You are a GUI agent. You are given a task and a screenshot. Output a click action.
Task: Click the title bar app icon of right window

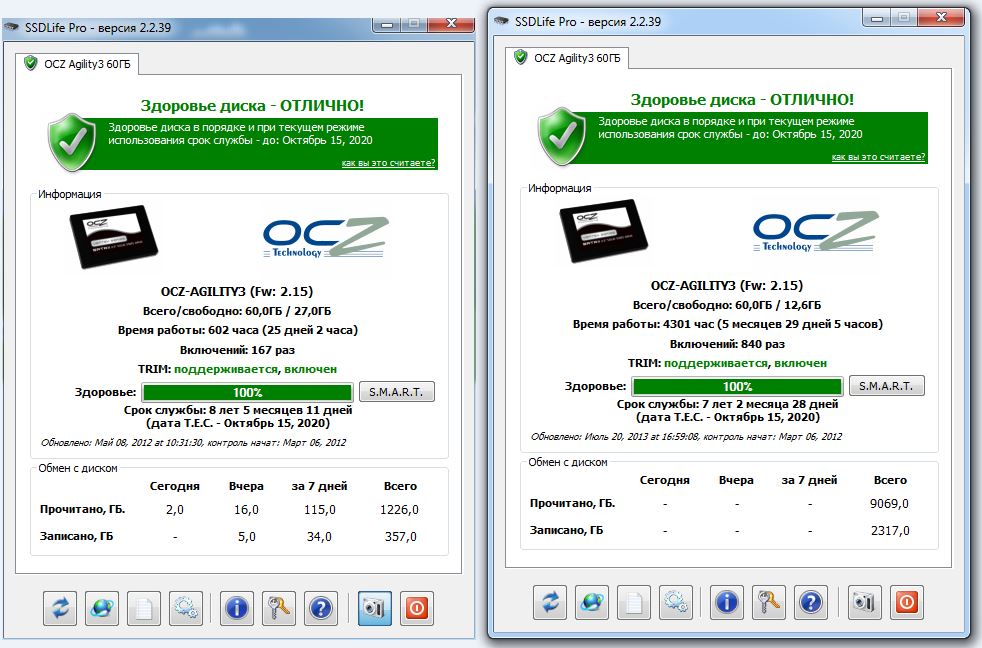(x=501, y=21)
